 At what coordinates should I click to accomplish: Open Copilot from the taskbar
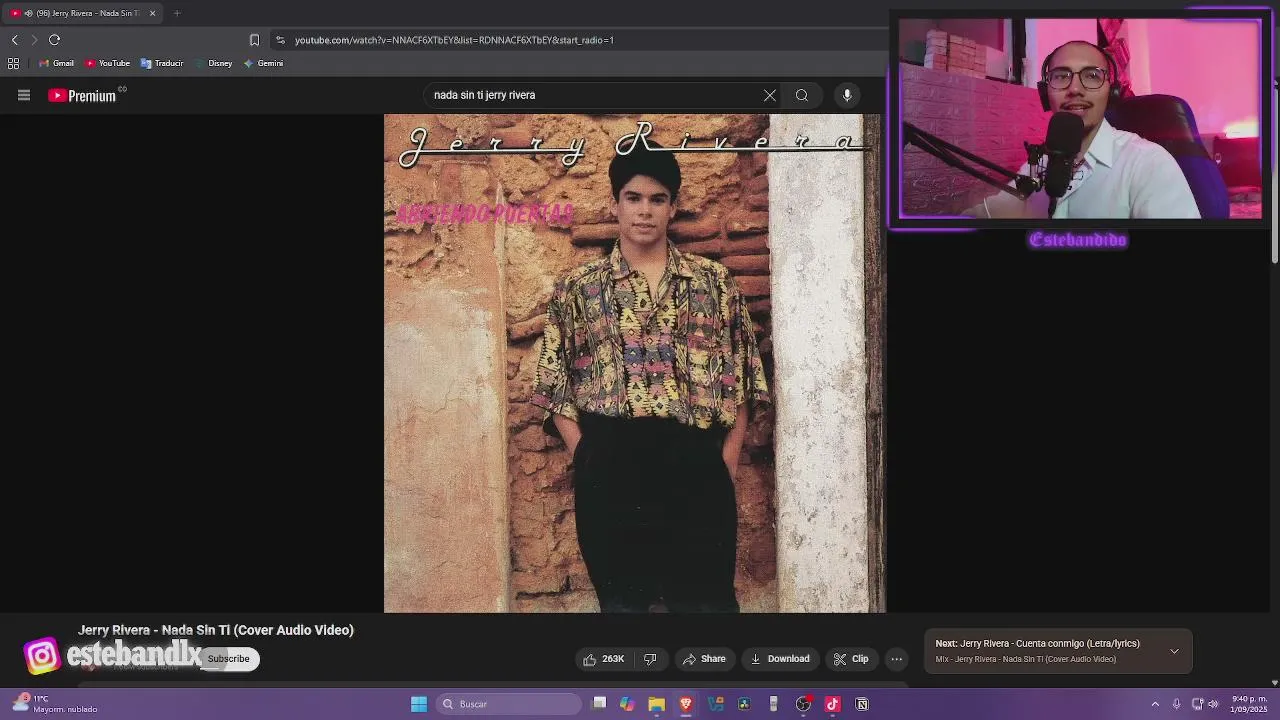[x=627, y=704]
